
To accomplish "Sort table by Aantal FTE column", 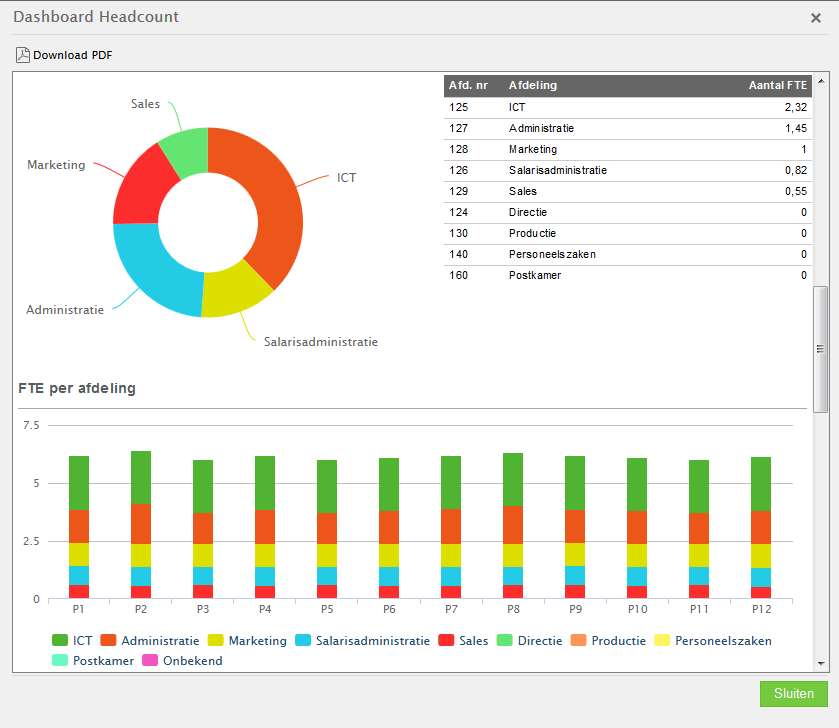I will pos(777,86).
